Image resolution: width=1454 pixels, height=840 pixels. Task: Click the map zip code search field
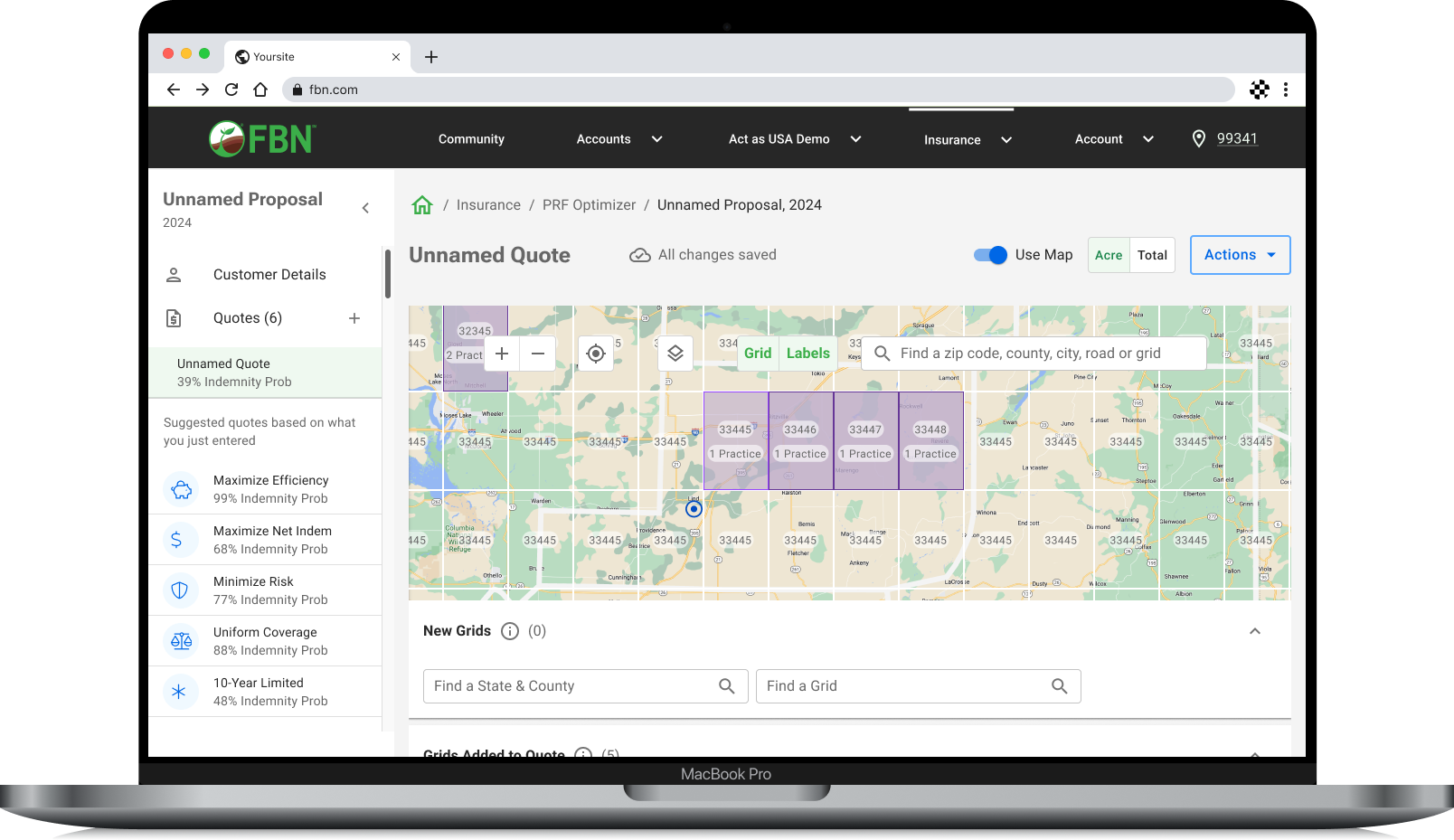[1034, 354]
